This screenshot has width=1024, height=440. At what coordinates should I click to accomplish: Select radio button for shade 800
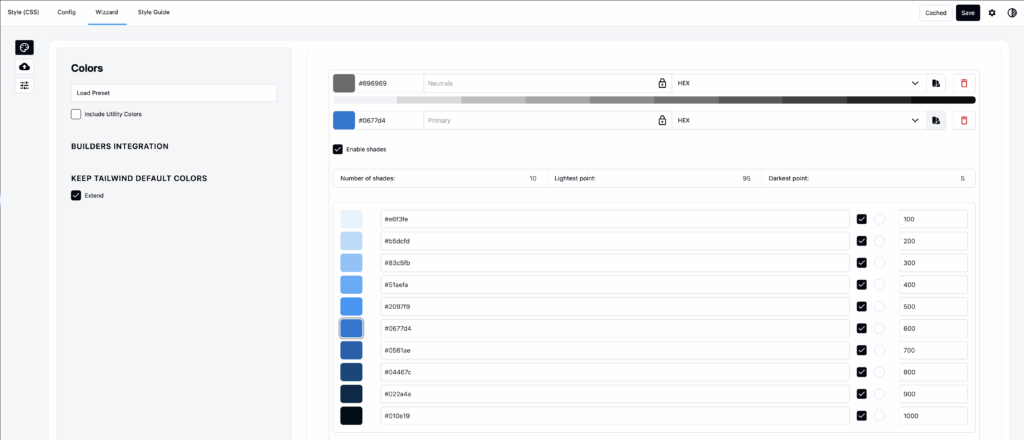(880, 372)
